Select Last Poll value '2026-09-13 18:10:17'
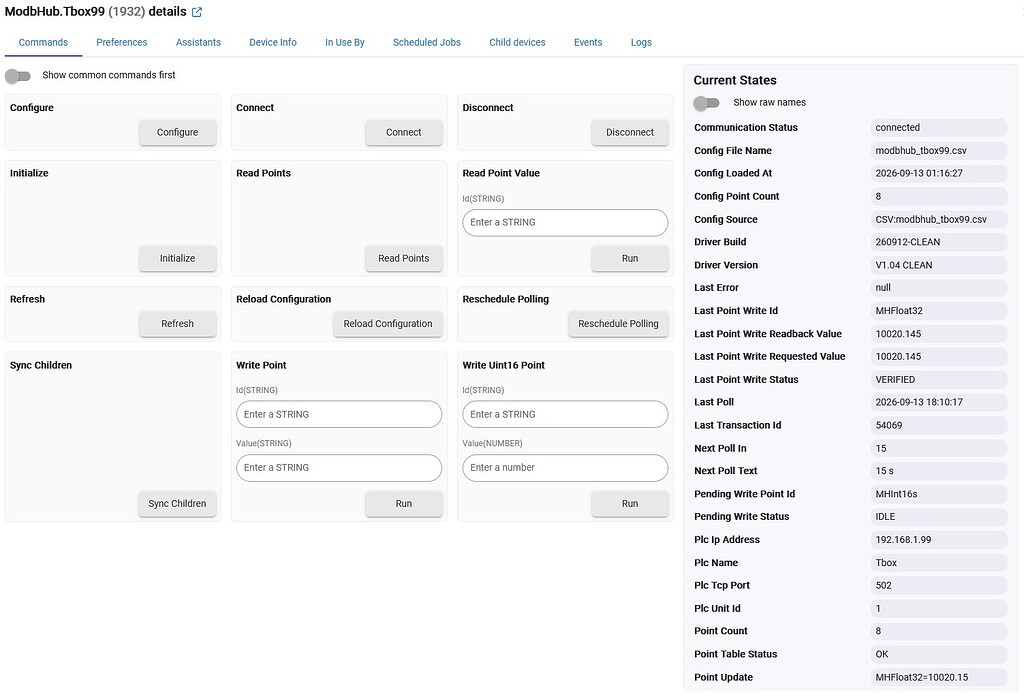This screenshot has height=699, width=1024. tap(938, 402)
